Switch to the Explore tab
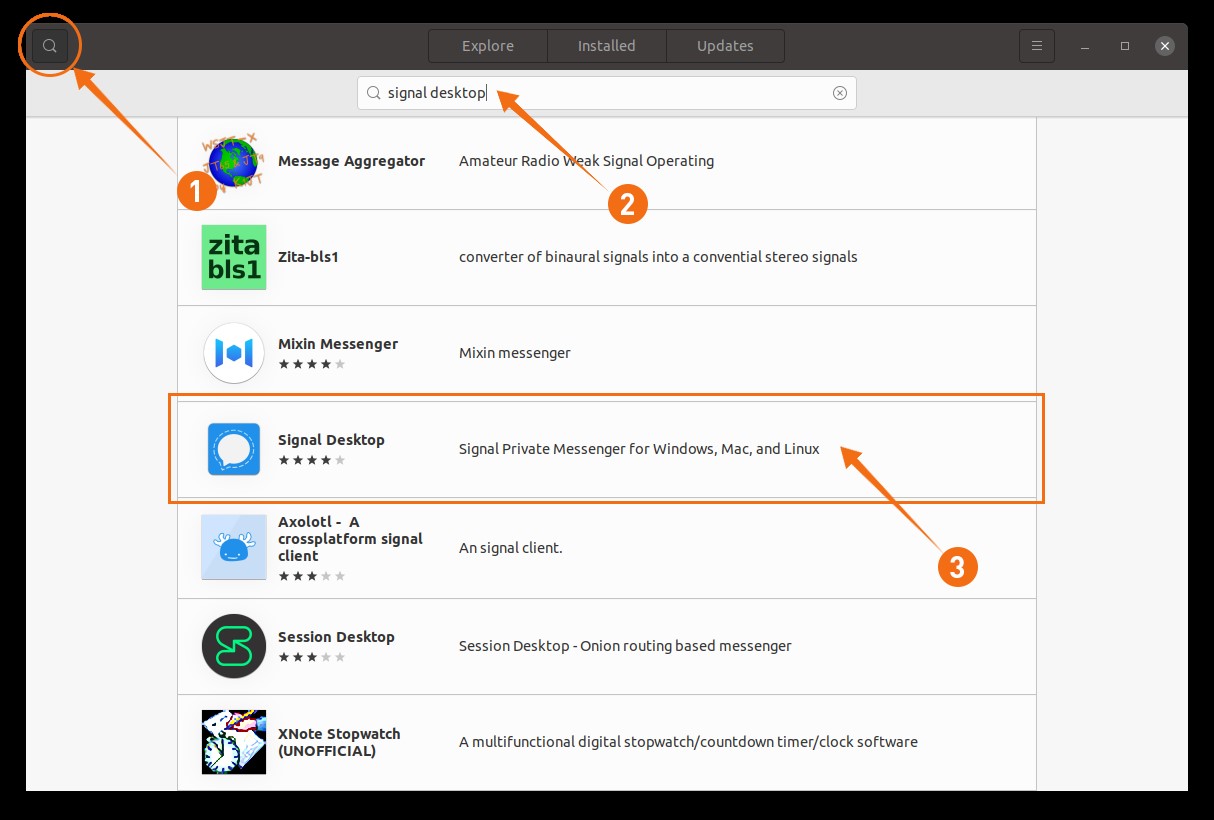 point(488,46)
